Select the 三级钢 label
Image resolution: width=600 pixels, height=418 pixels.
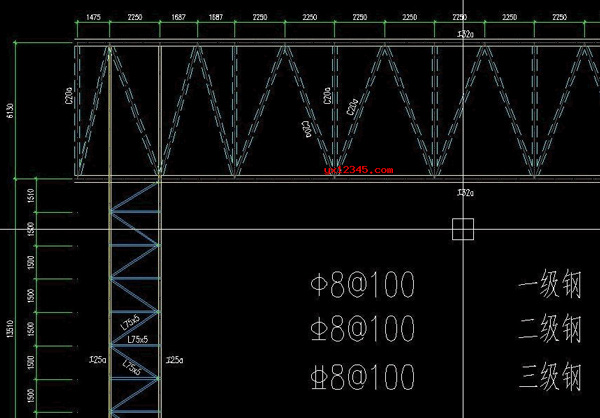click(x=550, y=377)
